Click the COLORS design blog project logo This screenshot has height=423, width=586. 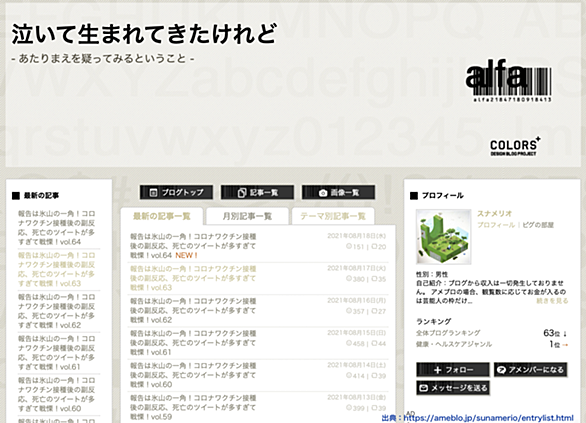(515, 147)
